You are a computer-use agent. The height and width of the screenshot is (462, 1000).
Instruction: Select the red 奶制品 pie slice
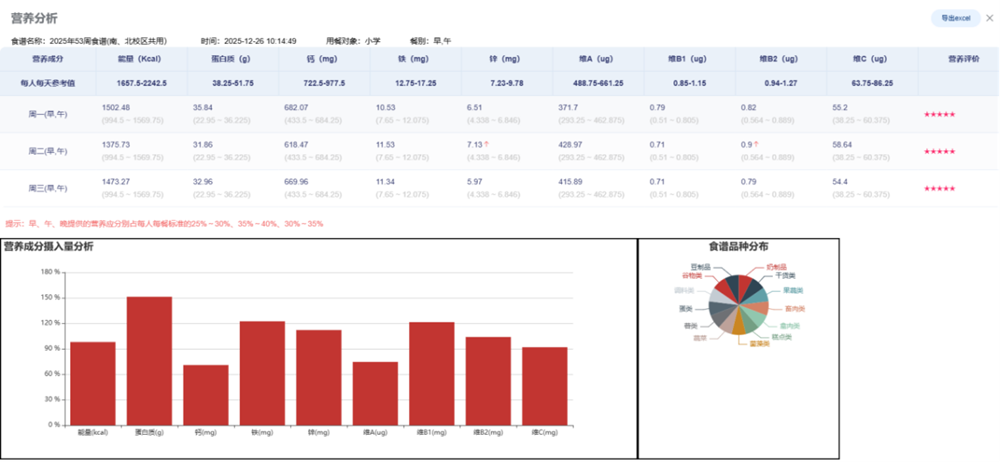click(745, 285)
